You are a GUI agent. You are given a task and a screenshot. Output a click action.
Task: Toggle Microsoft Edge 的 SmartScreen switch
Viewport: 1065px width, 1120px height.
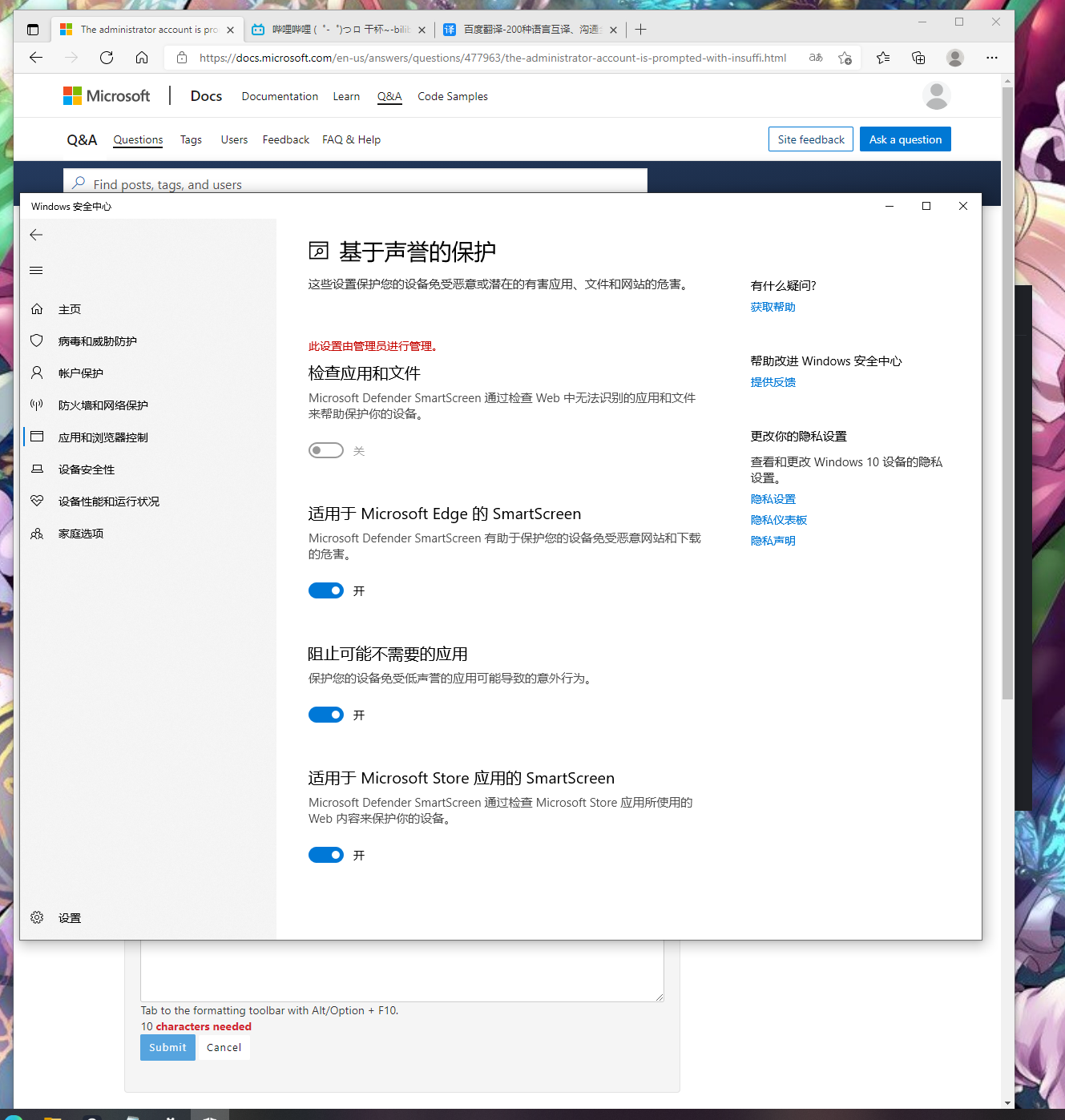326,590
